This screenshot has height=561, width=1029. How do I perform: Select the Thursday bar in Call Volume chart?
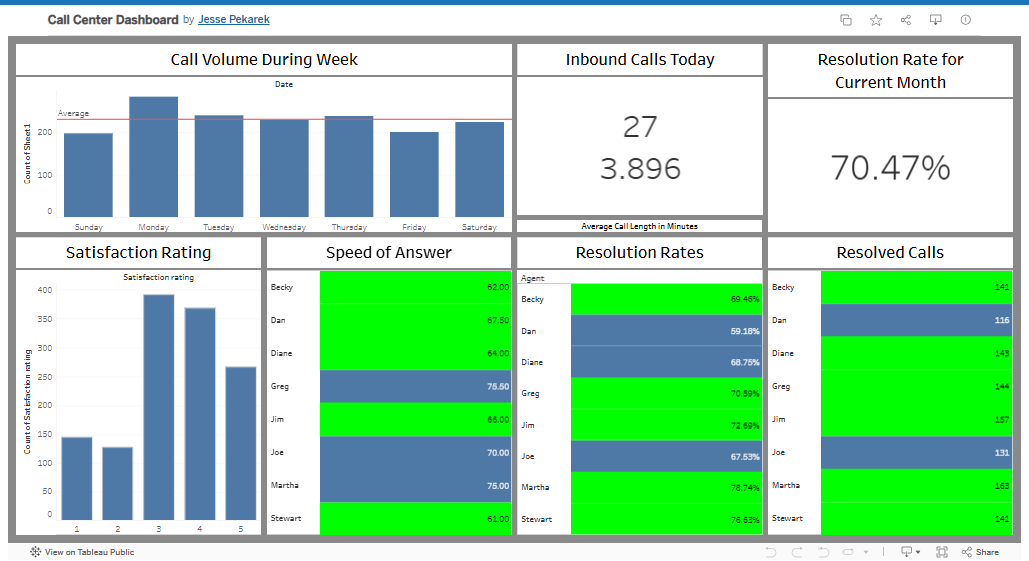pyautogui.click(x=349, y=167)
